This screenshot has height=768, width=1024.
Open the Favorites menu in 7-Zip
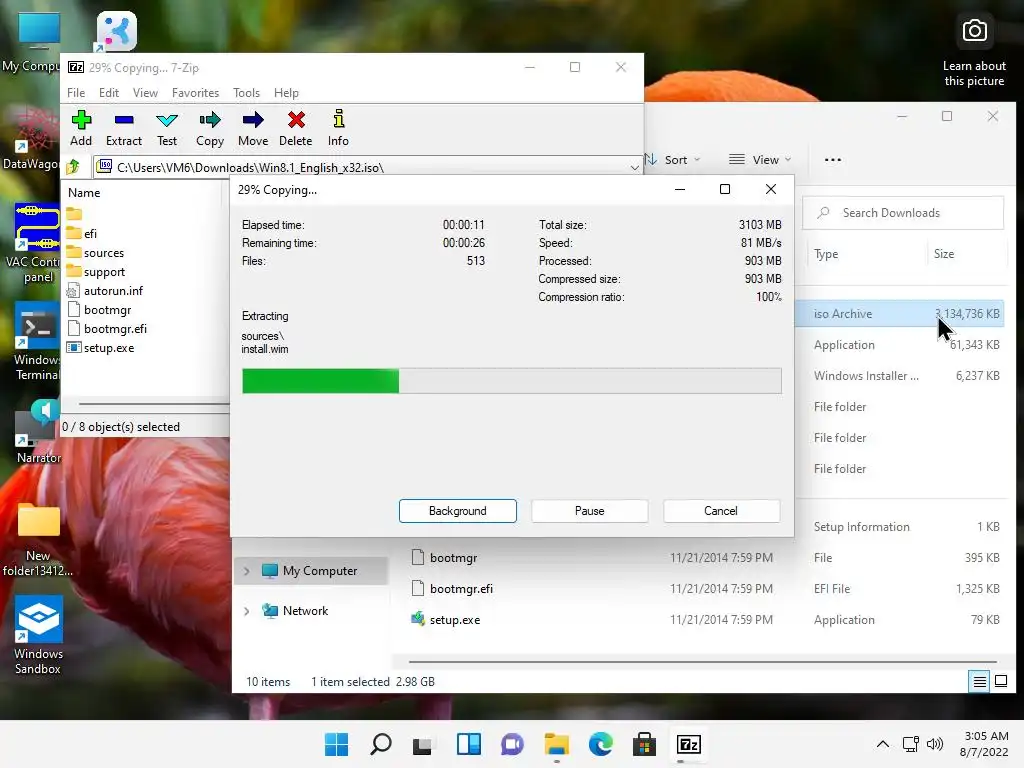(195, 93)
